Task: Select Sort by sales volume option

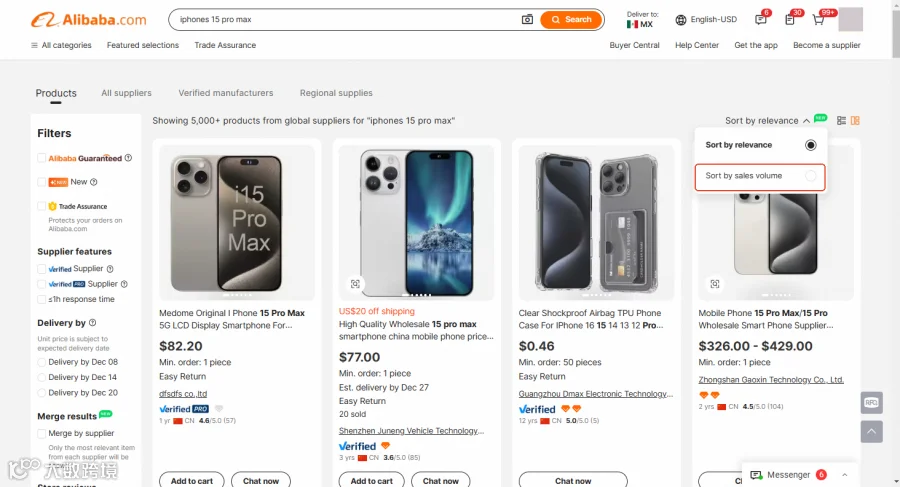Action: click(760, 176)
